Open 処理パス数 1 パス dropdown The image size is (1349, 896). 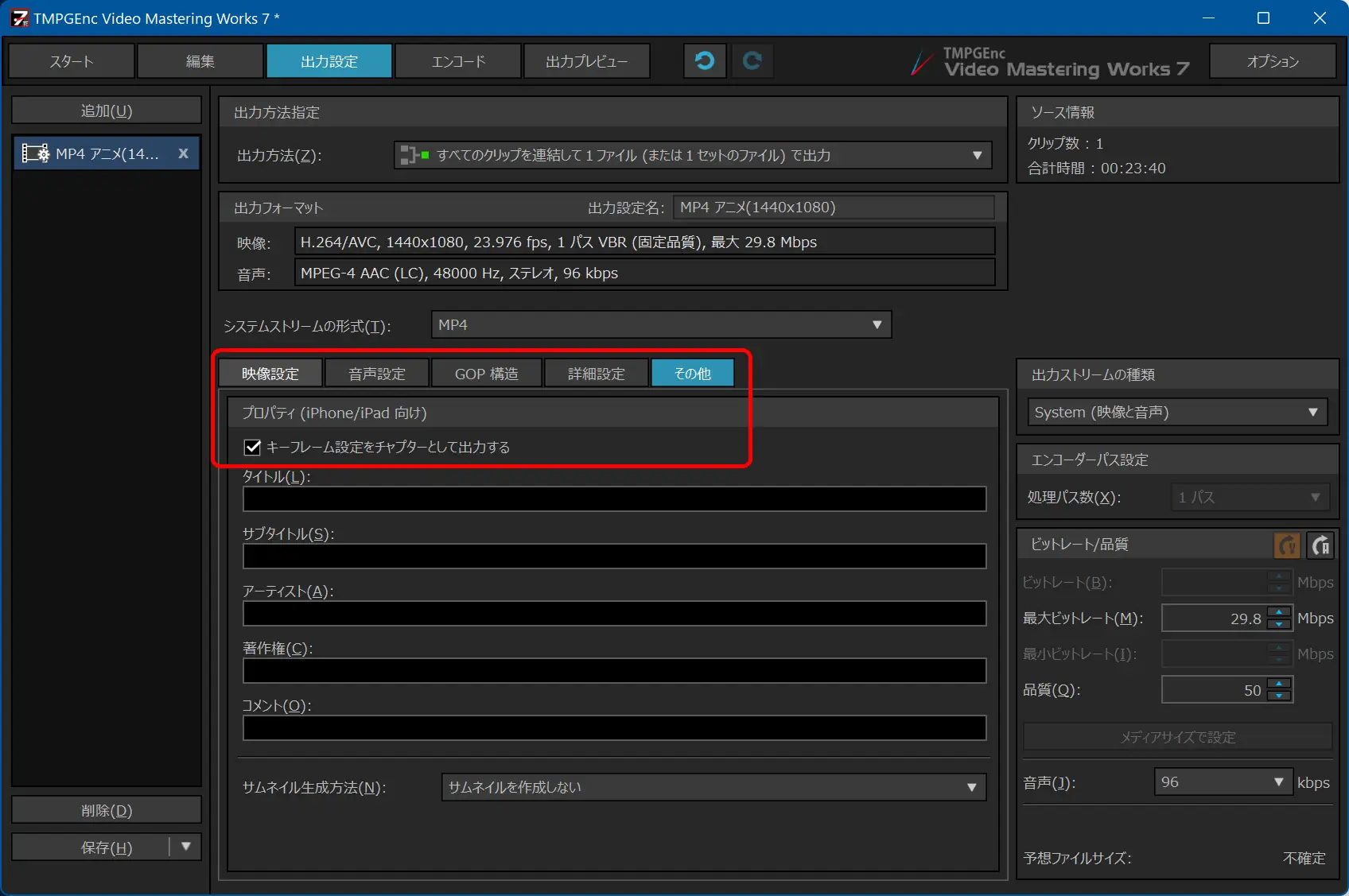point(1250,497)
